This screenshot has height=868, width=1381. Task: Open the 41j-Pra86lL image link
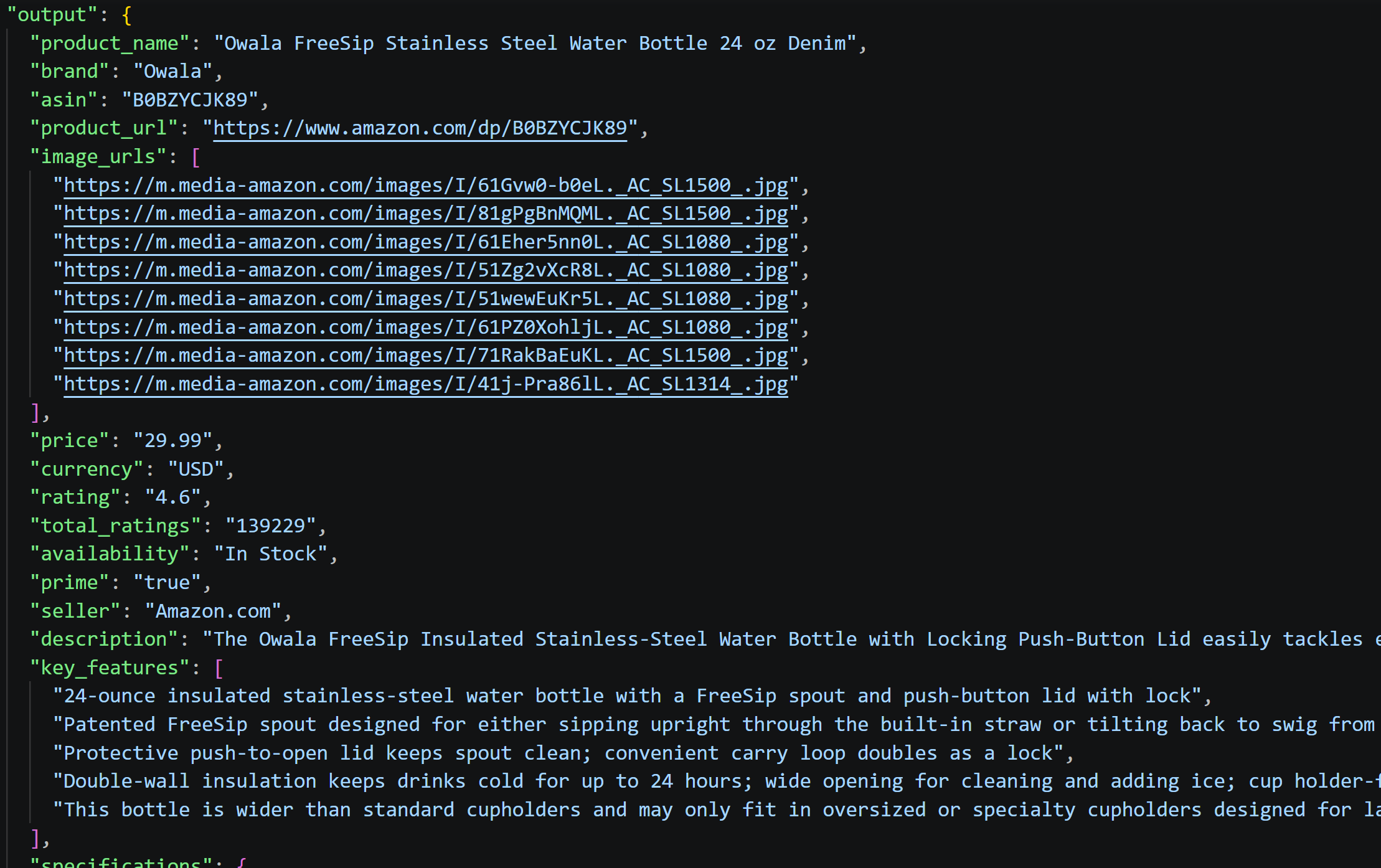click(x=426, y=384)
